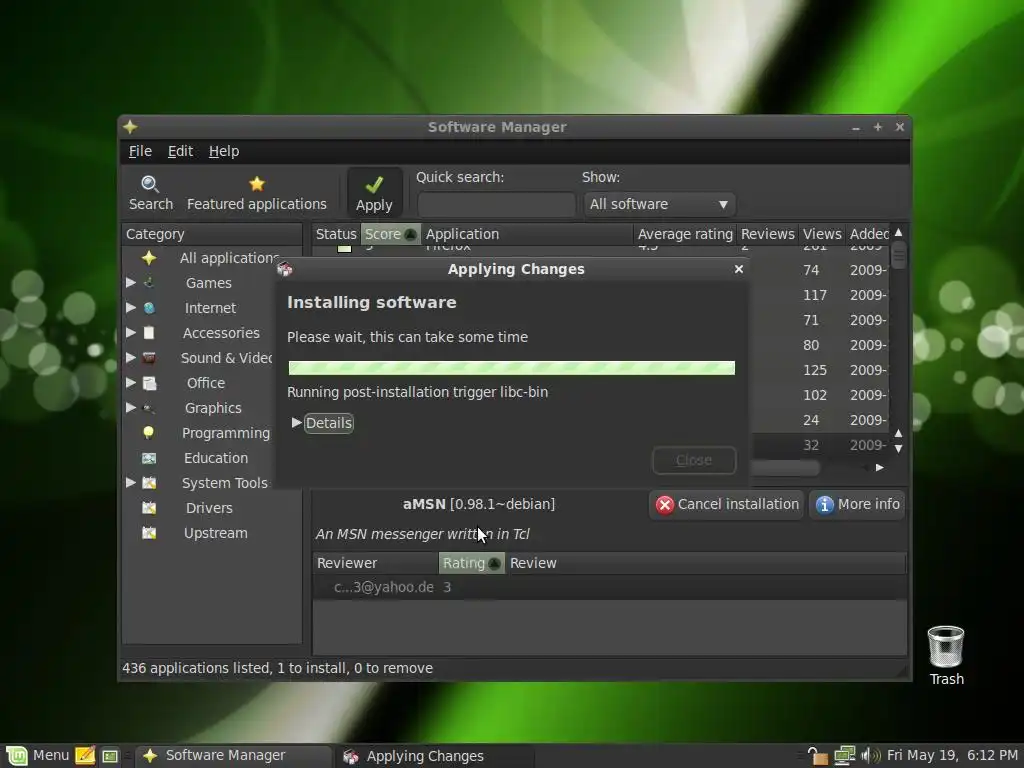Click the list scrollbar up arrow
Image resolution: width=1024 pixels, height=768 pixels.
pyautogui.click(x=899, y=232)
